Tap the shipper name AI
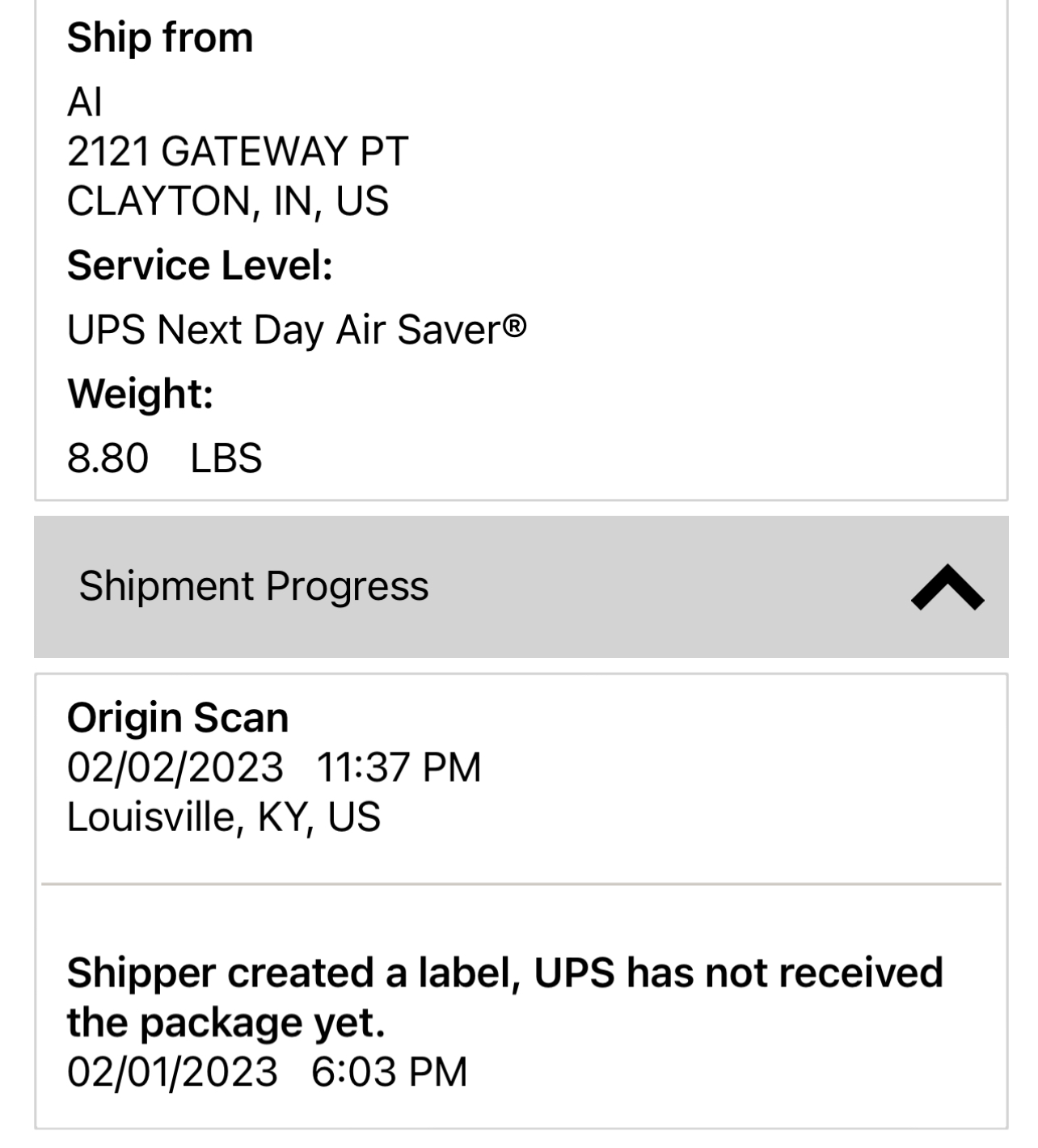This screenshot has width=1038, height=1148. [x=85, y=102]
